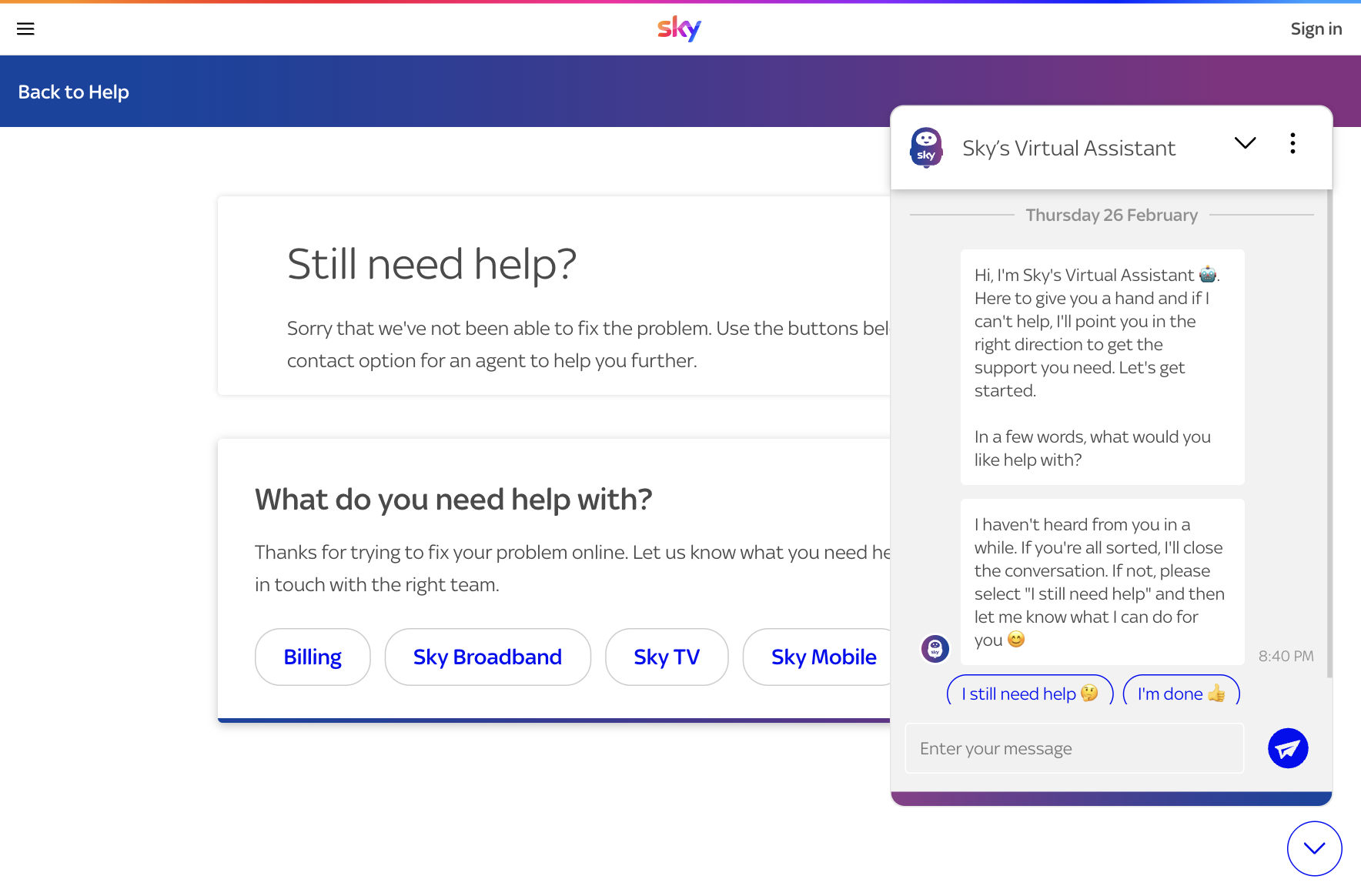
Task: Click the Sky logo
Action: click(x=679, y=28)
